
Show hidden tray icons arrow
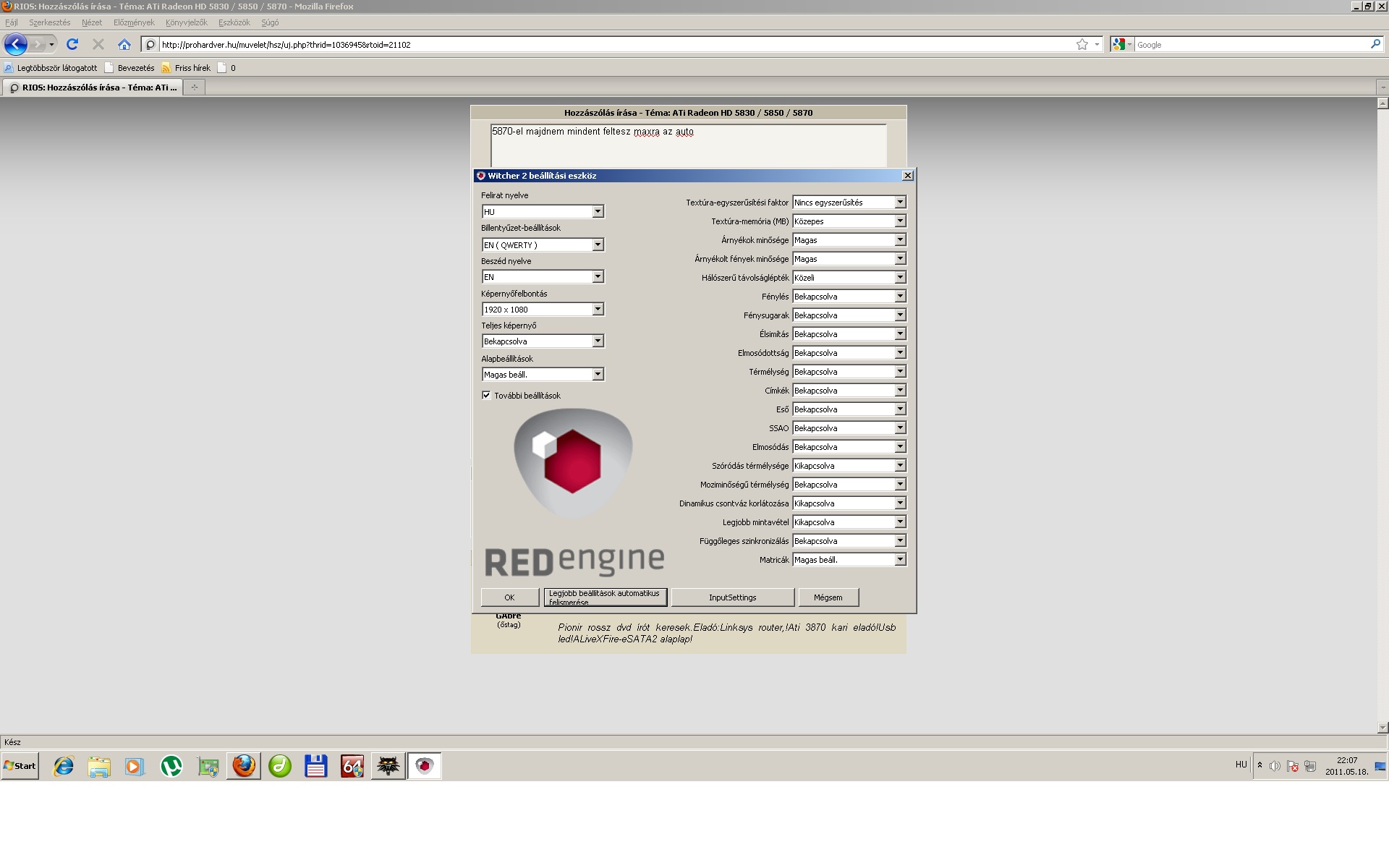[x=1260, y=765]
